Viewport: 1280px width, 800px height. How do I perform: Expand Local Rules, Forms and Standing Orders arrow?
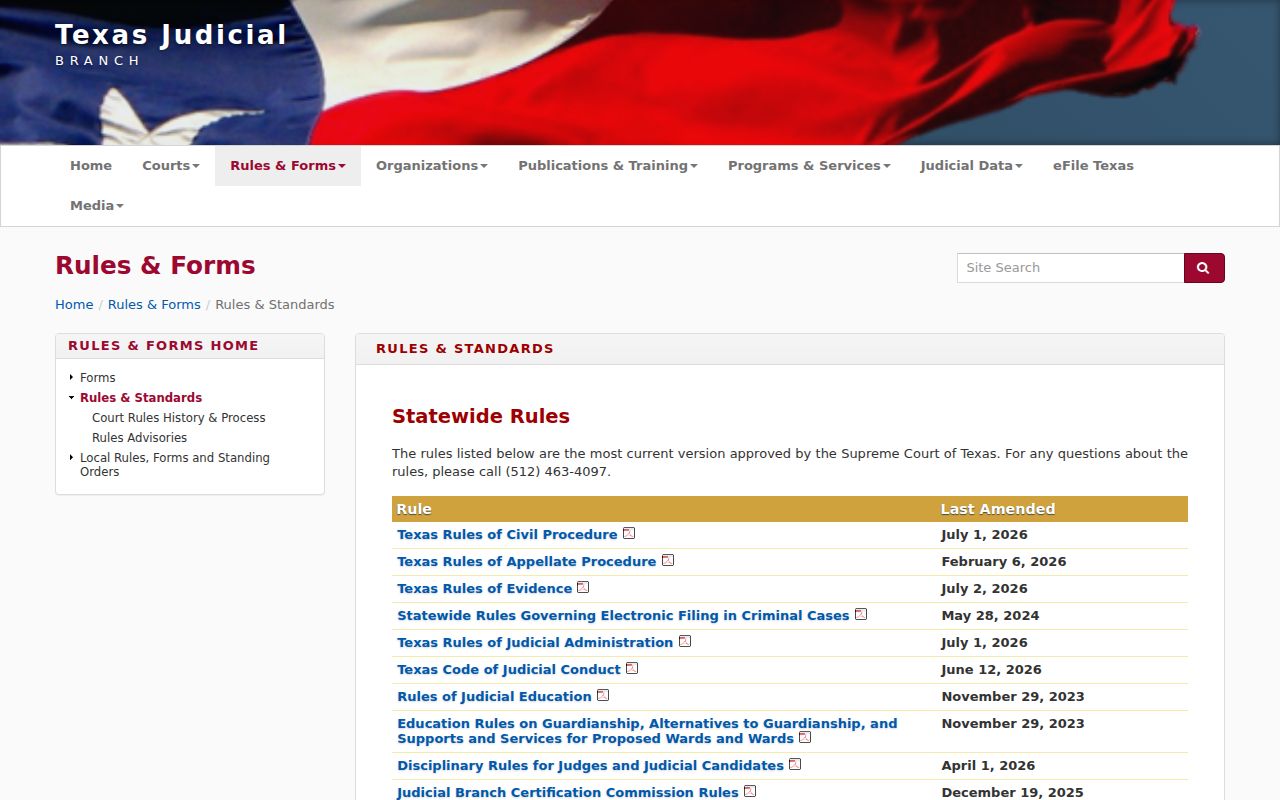point(71,457)
